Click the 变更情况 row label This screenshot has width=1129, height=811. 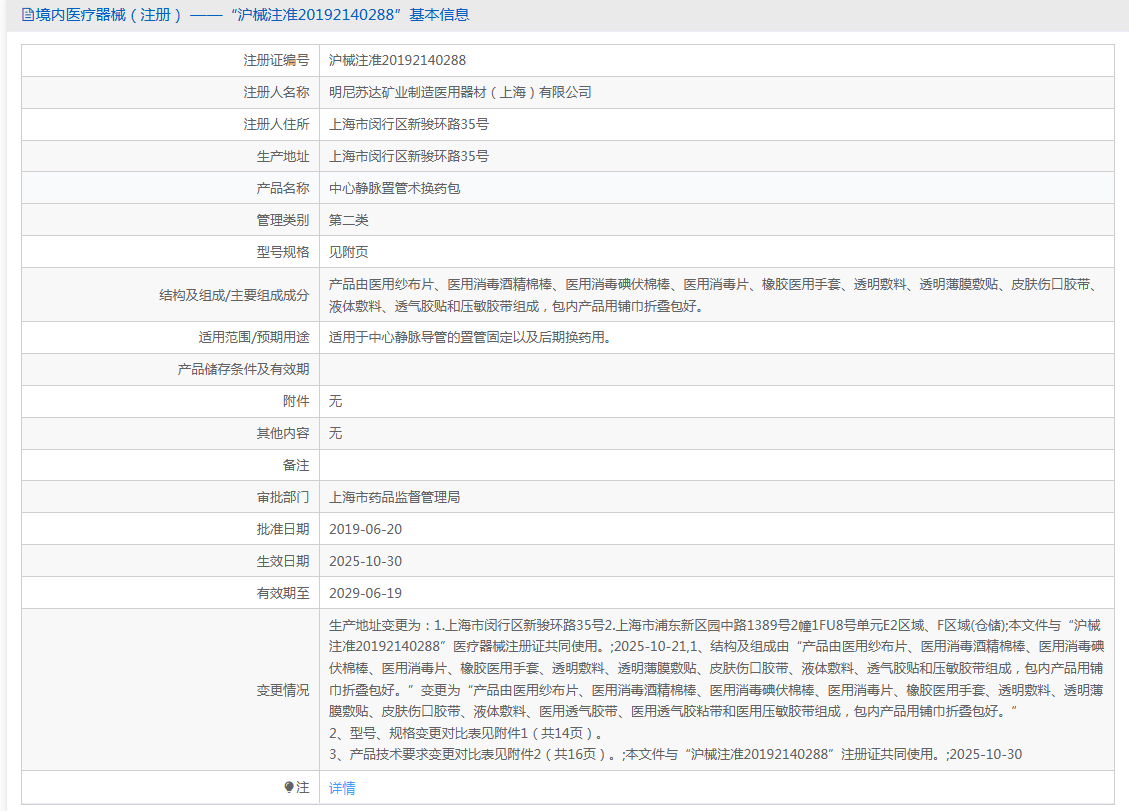(x=283, y=690)
